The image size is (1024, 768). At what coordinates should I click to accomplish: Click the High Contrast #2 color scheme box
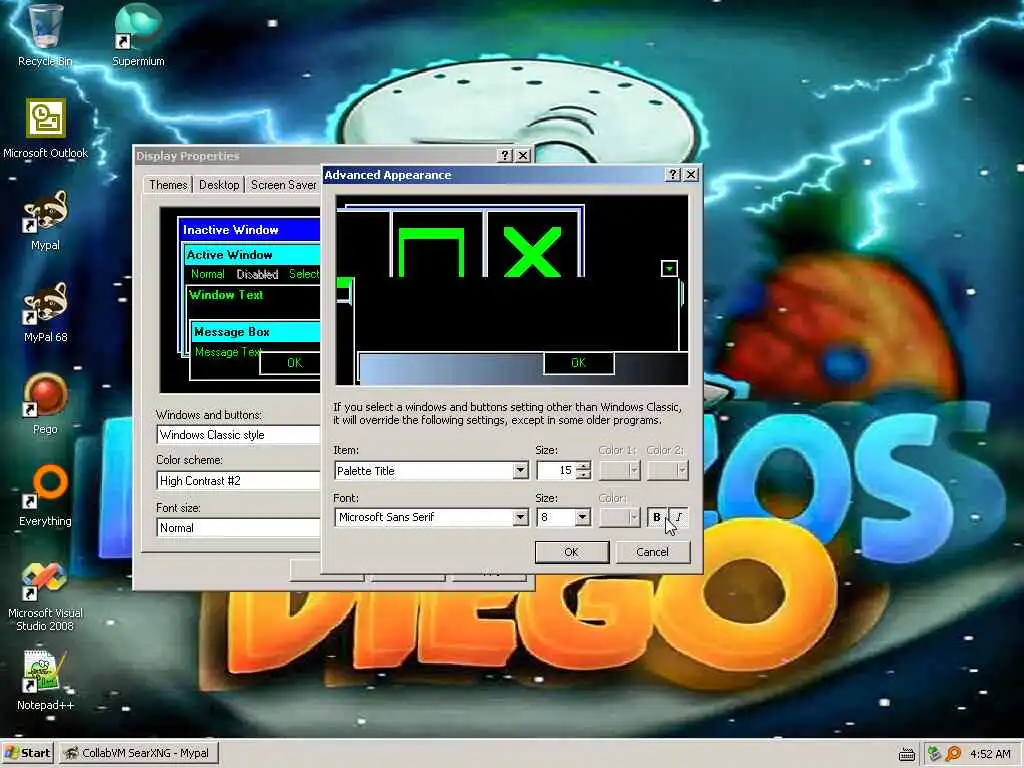(238, 481)
